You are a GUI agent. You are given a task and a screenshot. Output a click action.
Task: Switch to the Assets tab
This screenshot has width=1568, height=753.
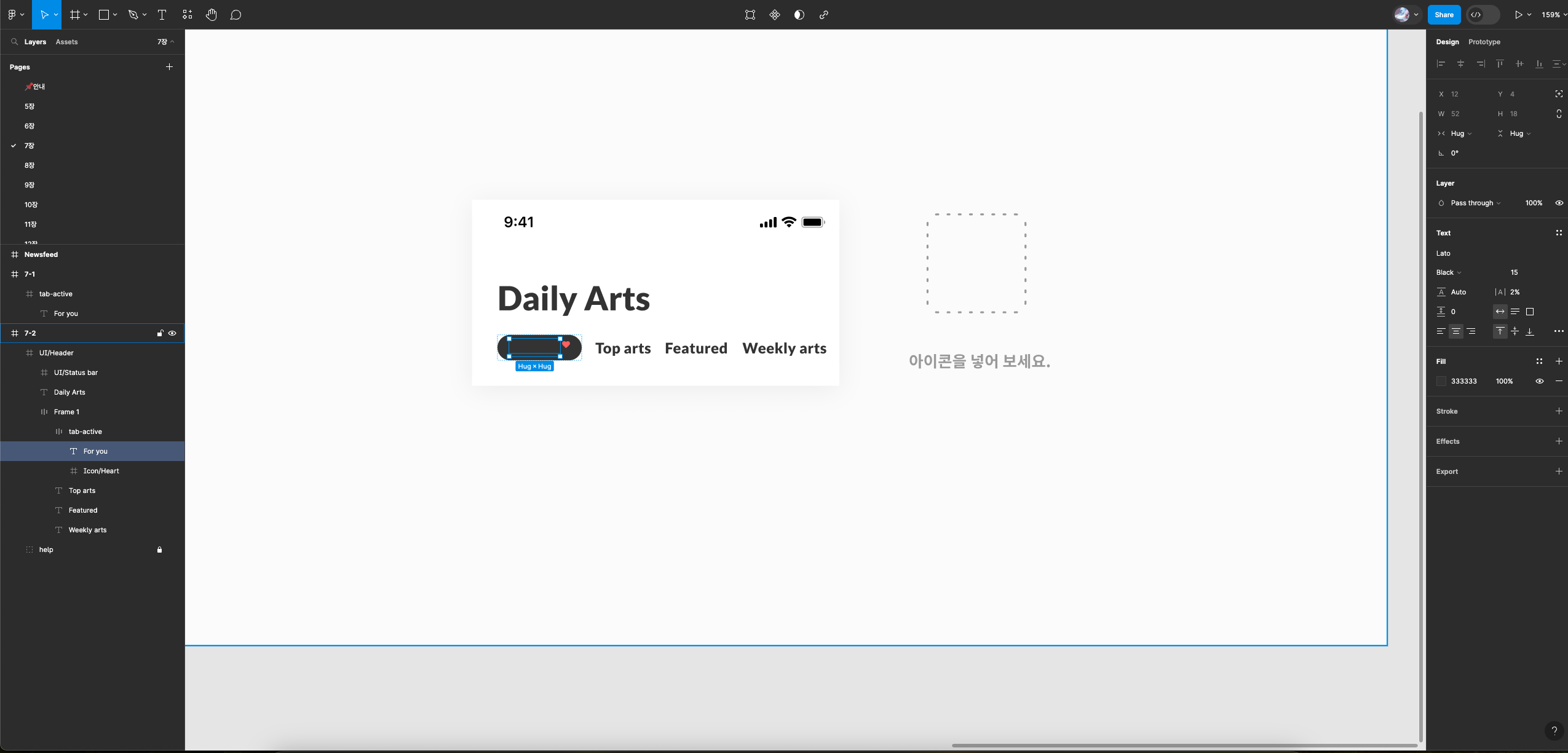[66, 42]
